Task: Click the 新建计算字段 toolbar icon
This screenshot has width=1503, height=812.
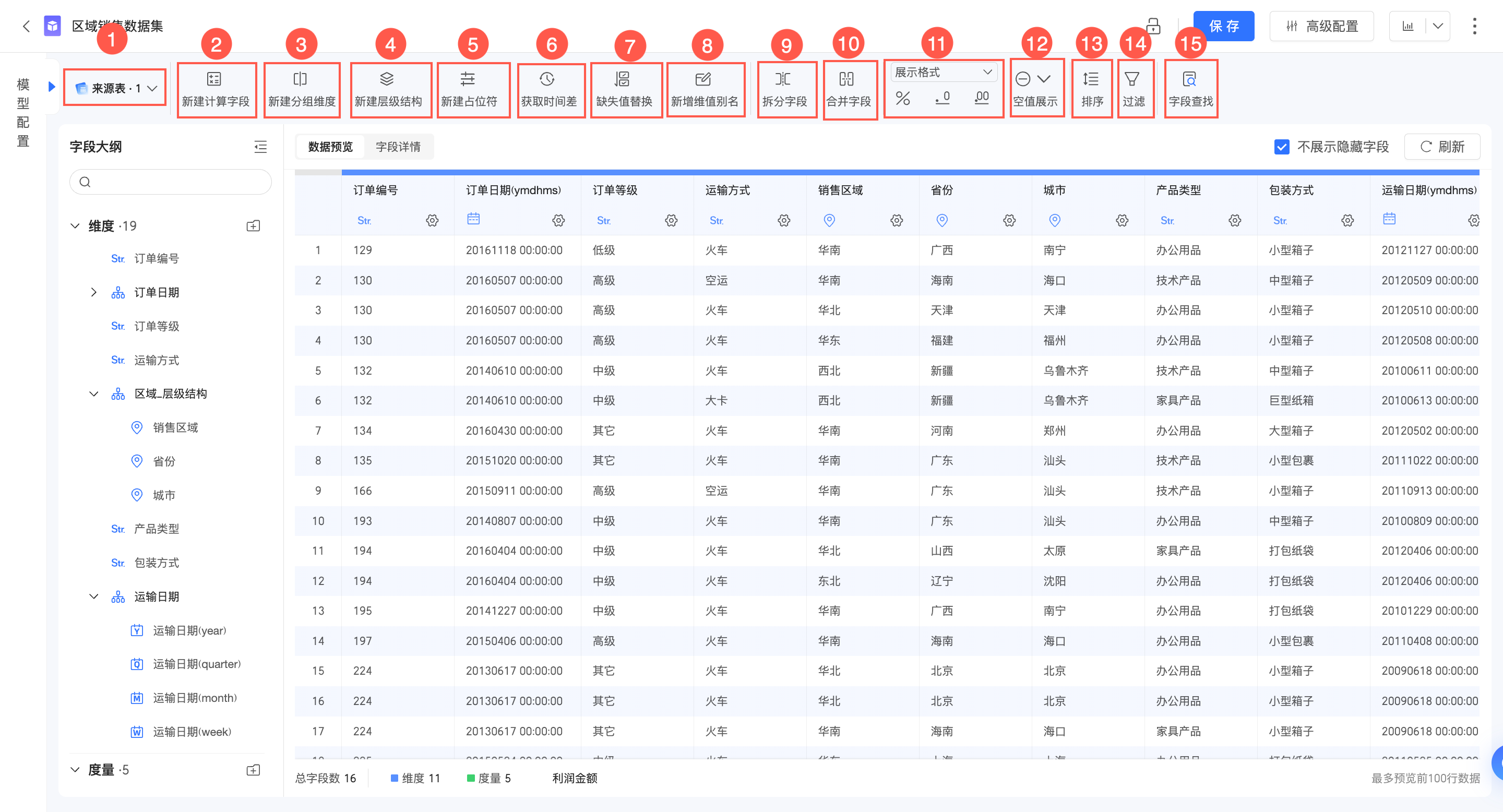Action: click(x=214, y=79)
